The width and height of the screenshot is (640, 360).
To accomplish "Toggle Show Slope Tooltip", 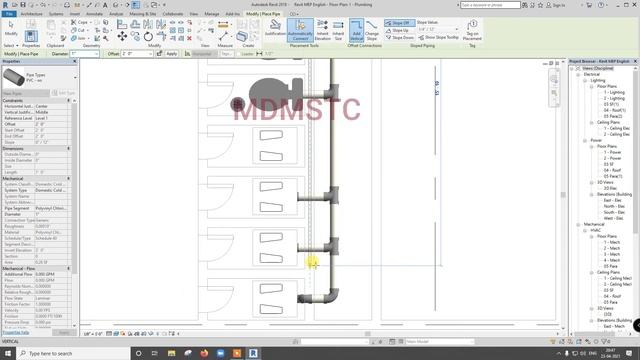I will (439, 37).
